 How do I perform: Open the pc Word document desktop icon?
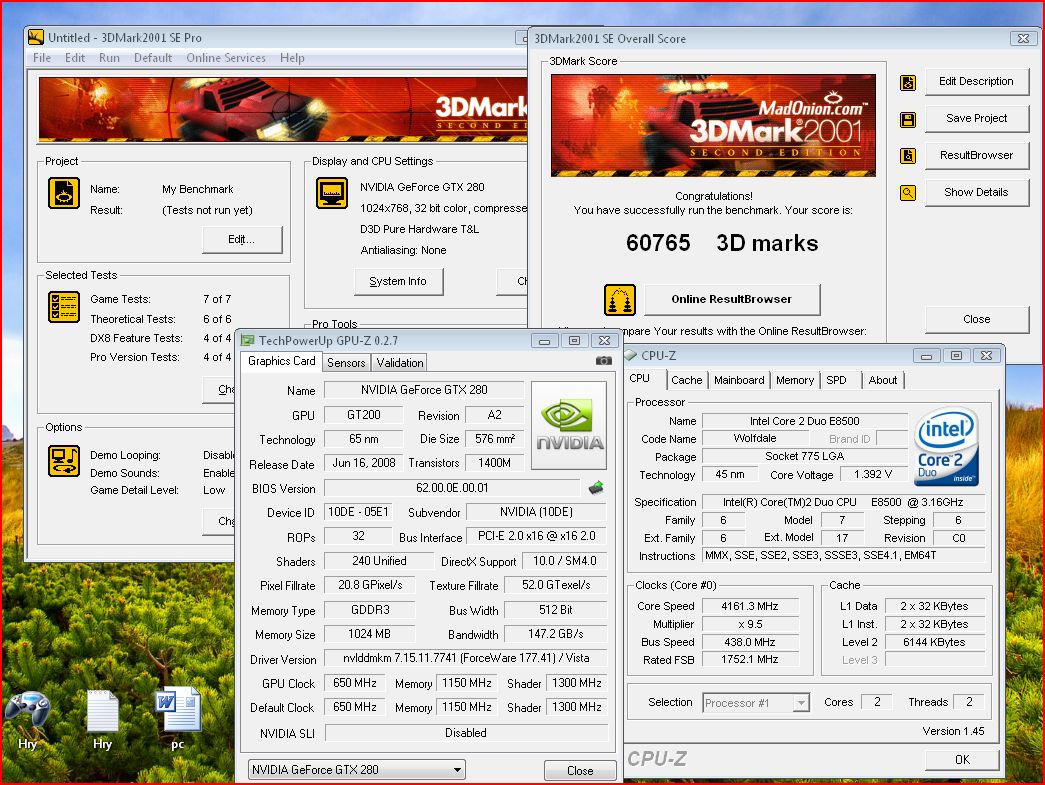[x=178, y=712]
